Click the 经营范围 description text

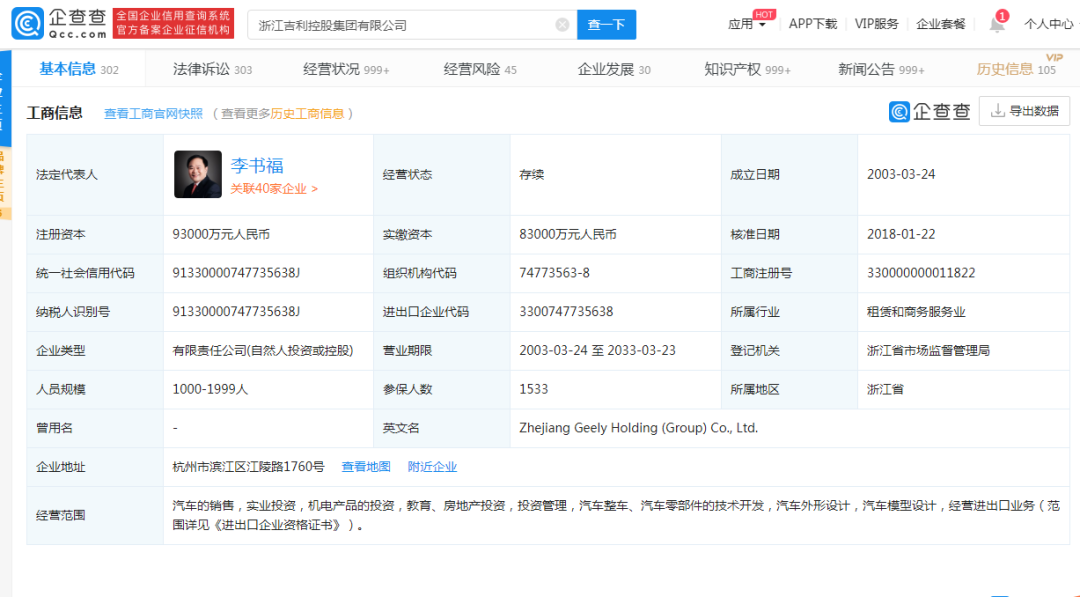pyautogui.click(x=616, y=515)
